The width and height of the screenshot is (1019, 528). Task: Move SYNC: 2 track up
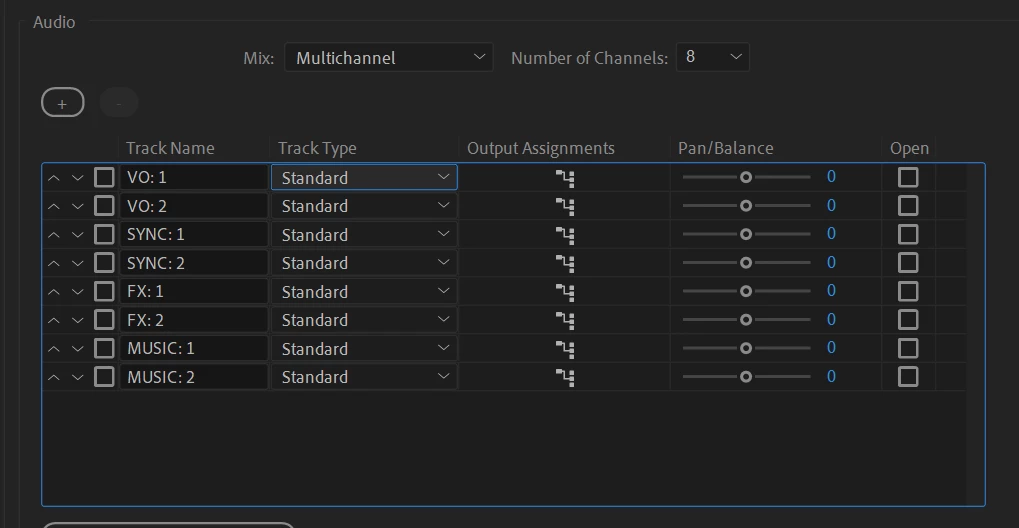[x=54, y=263]
